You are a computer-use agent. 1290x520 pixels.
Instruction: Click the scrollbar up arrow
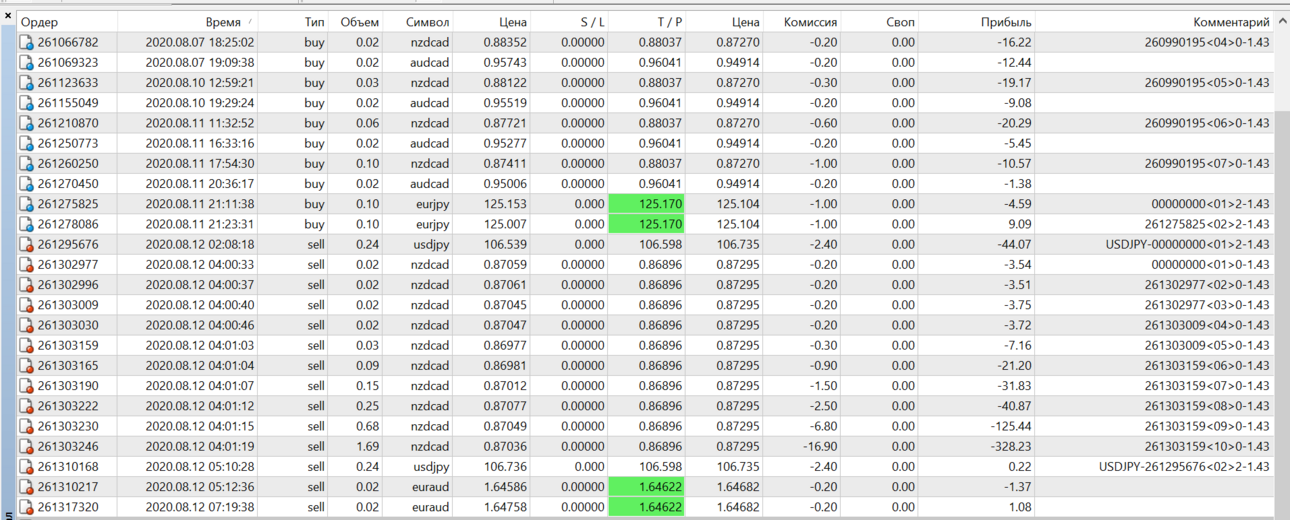(x=1282, y=21)
